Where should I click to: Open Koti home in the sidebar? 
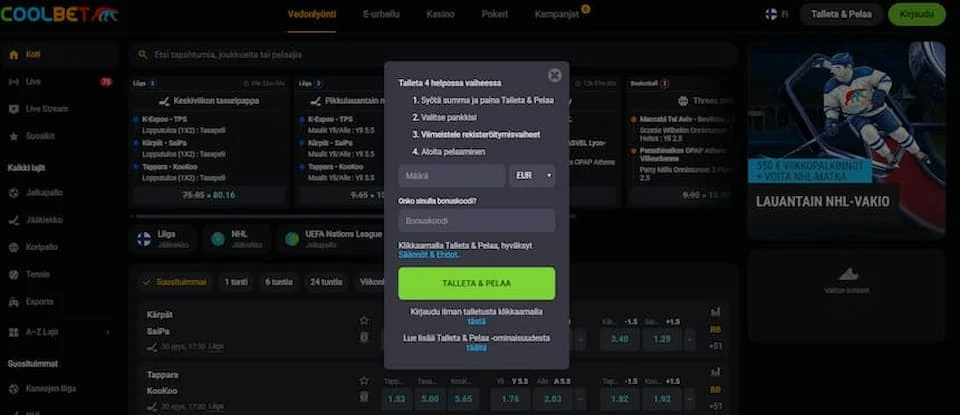60,54
